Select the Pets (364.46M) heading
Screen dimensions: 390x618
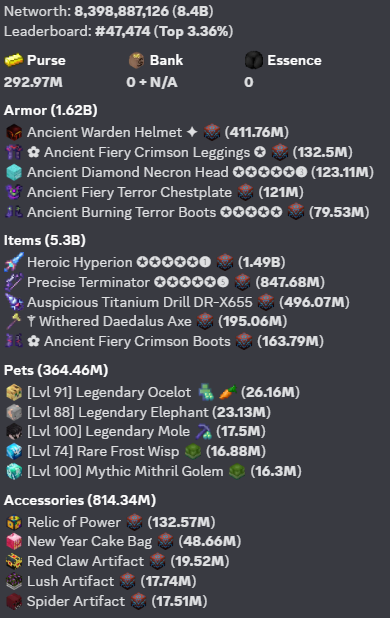point(56,370)
